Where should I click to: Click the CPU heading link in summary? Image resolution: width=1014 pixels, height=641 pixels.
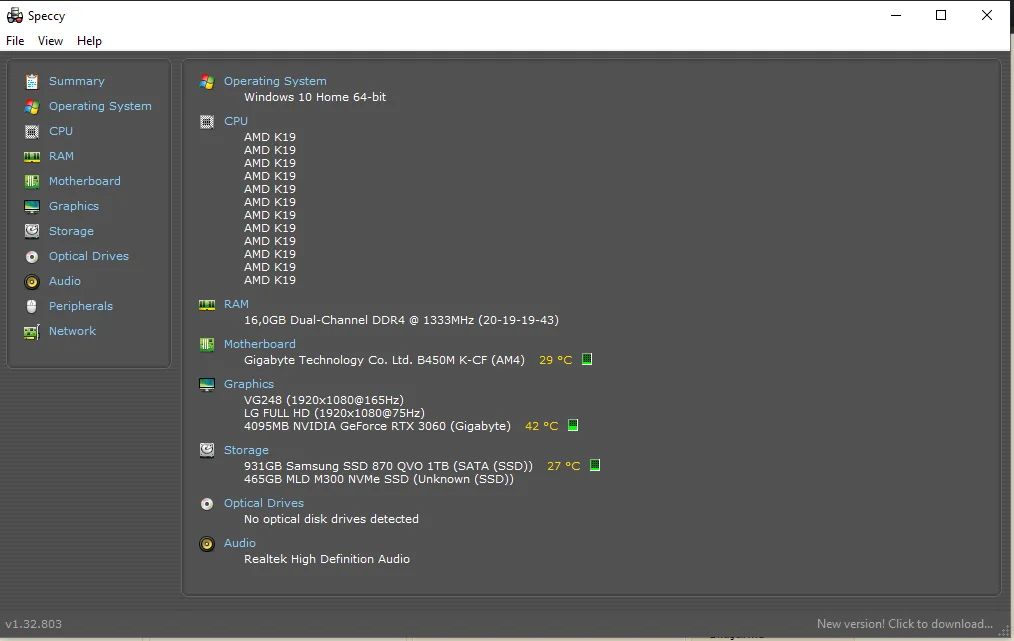(236, 121)
